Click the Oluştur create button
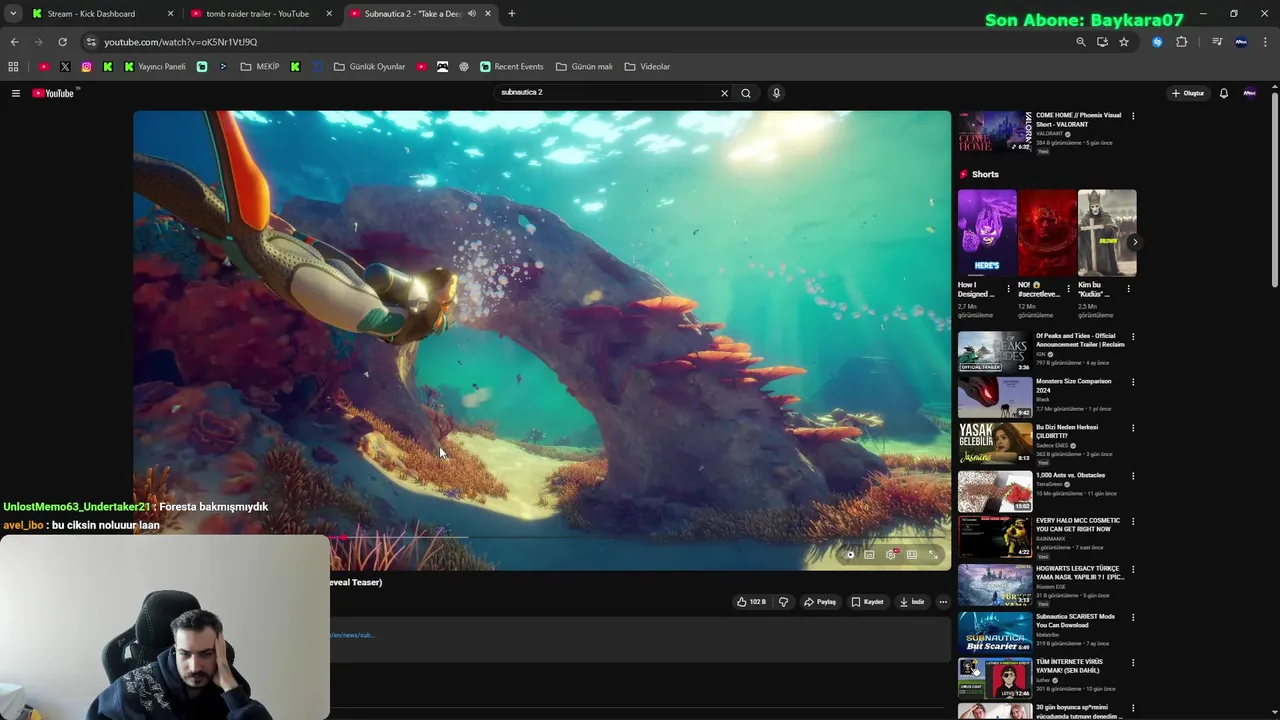 coord(1188,93)
